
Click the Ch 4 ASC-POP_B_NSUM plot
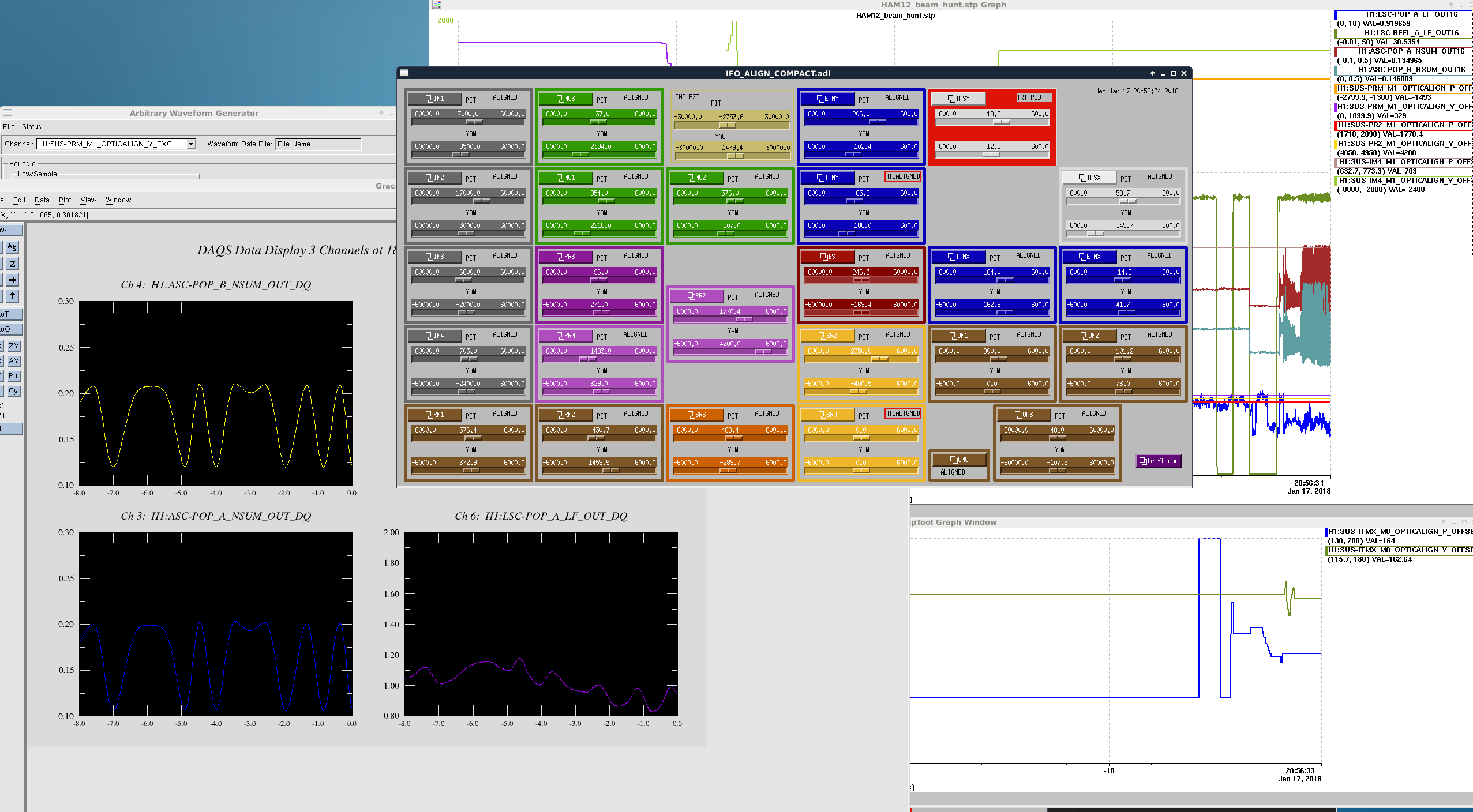click(215, 393)
